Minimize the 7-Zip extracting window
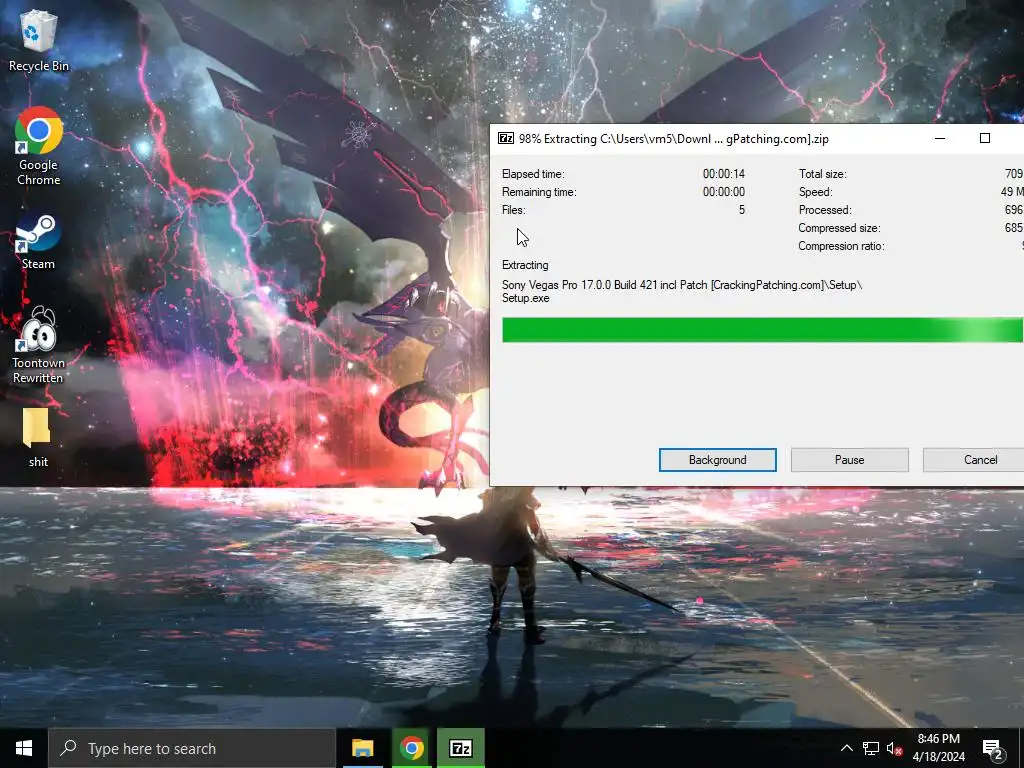The height and width of the screenshot is (768, 1024). tap(940, 138)
